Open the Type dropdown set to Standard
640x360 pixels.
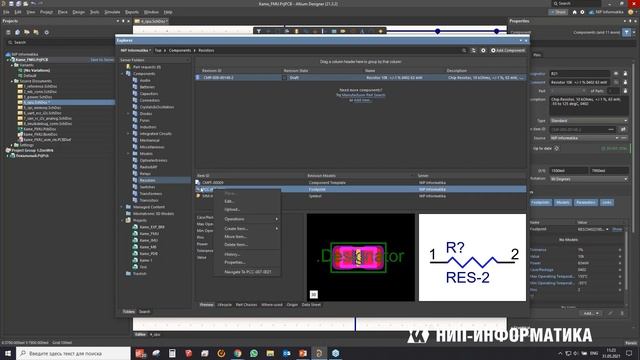[589, 121]
